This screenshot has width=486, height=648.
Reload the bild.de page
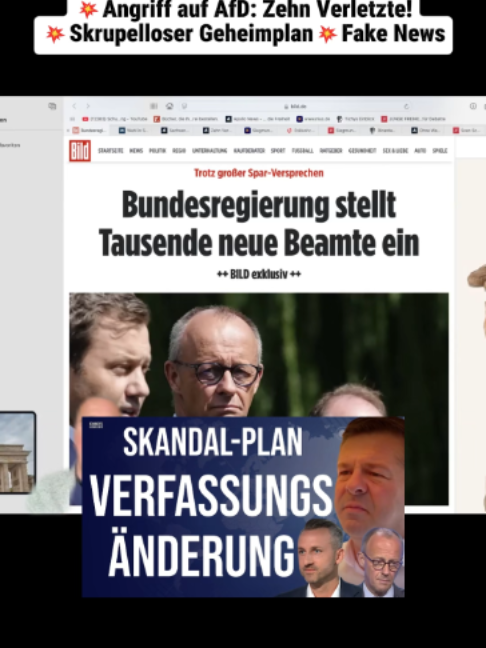(x=407, y=107)
